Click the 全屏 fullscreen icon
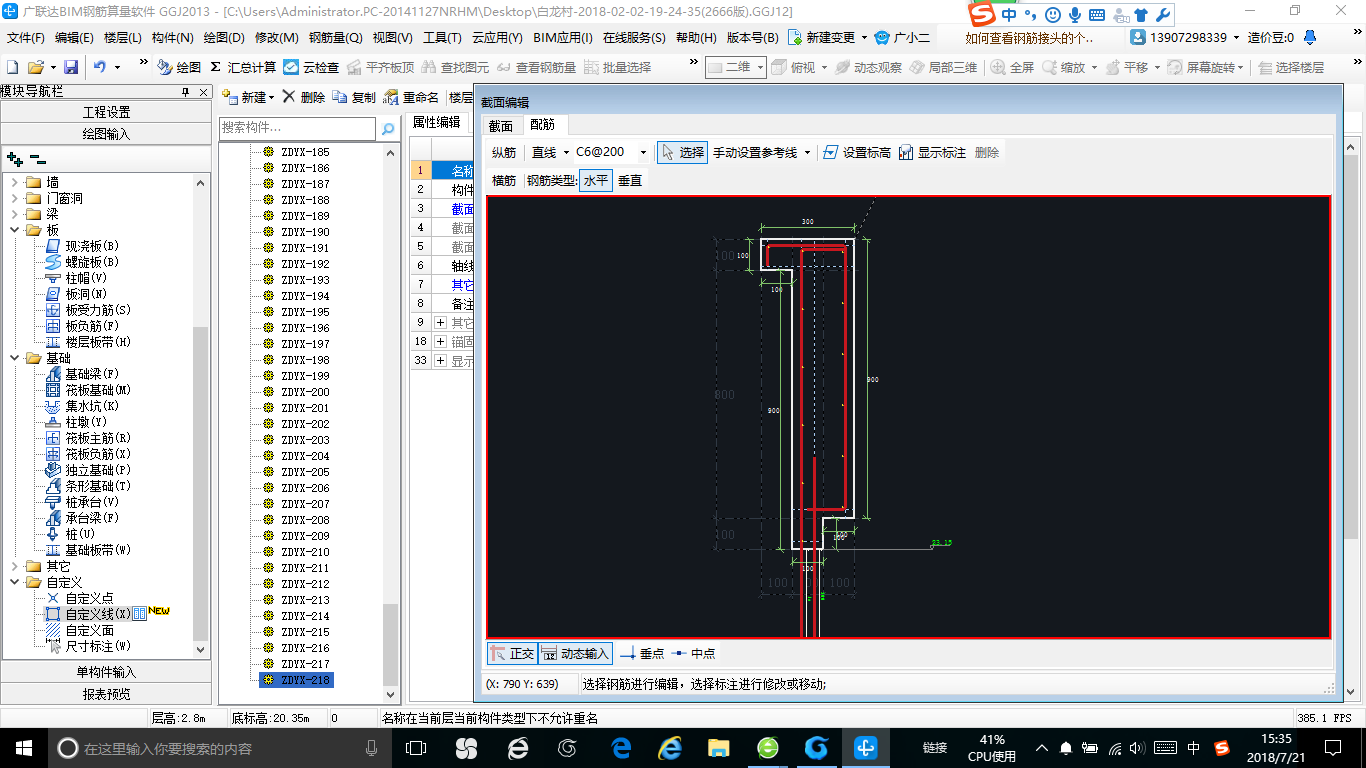This screenshot has height=768, width=1366. click(x=1012, y=67)
